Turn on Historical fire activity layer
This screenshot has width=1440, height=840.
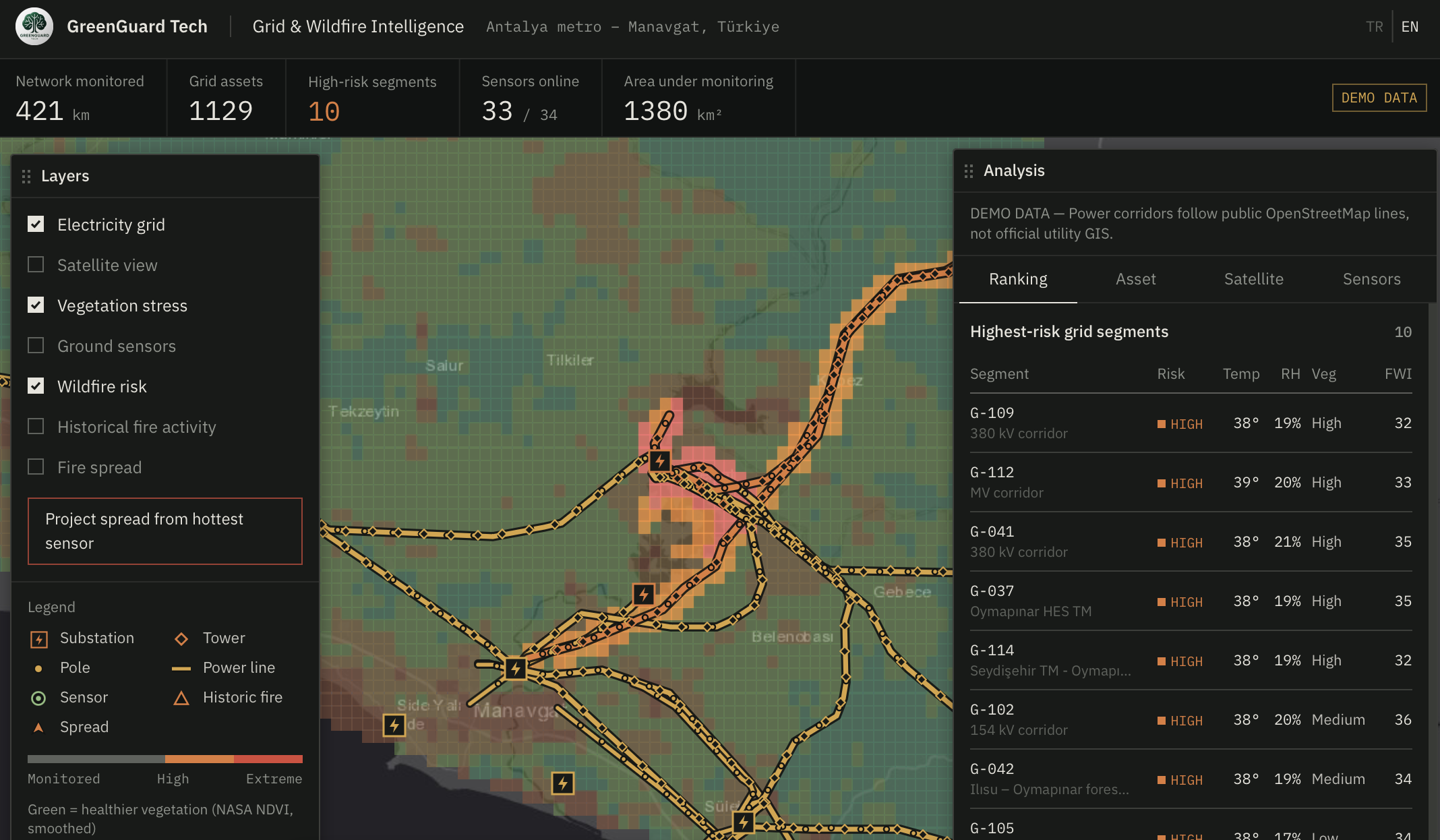click(x=36, y=426)
